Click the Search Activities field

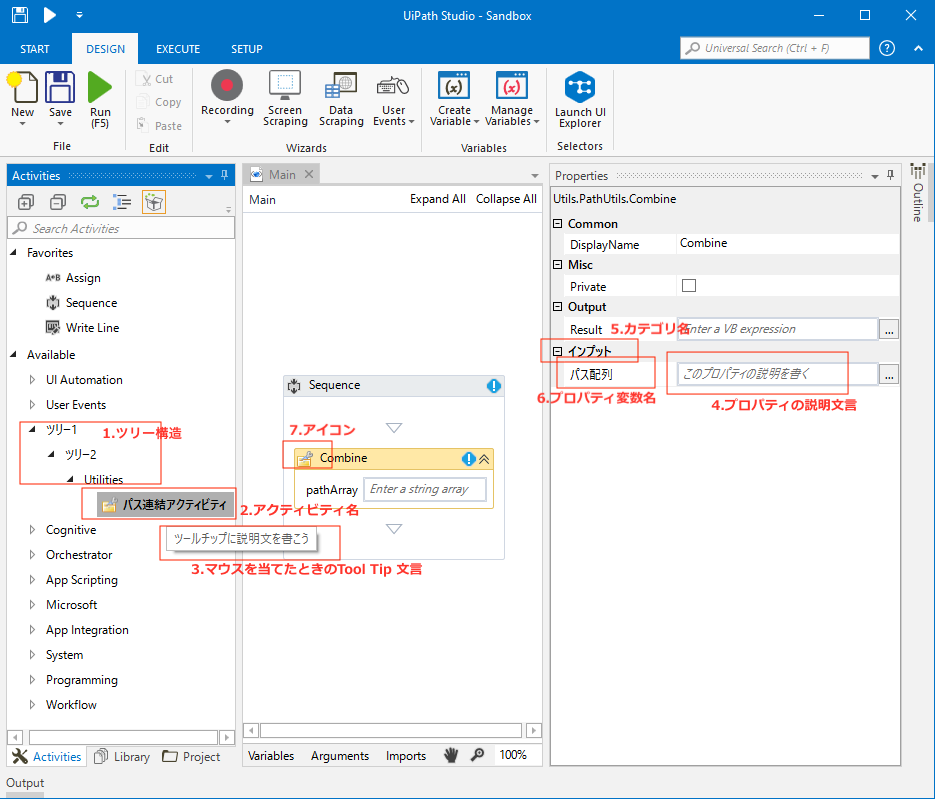click(121, 228)
